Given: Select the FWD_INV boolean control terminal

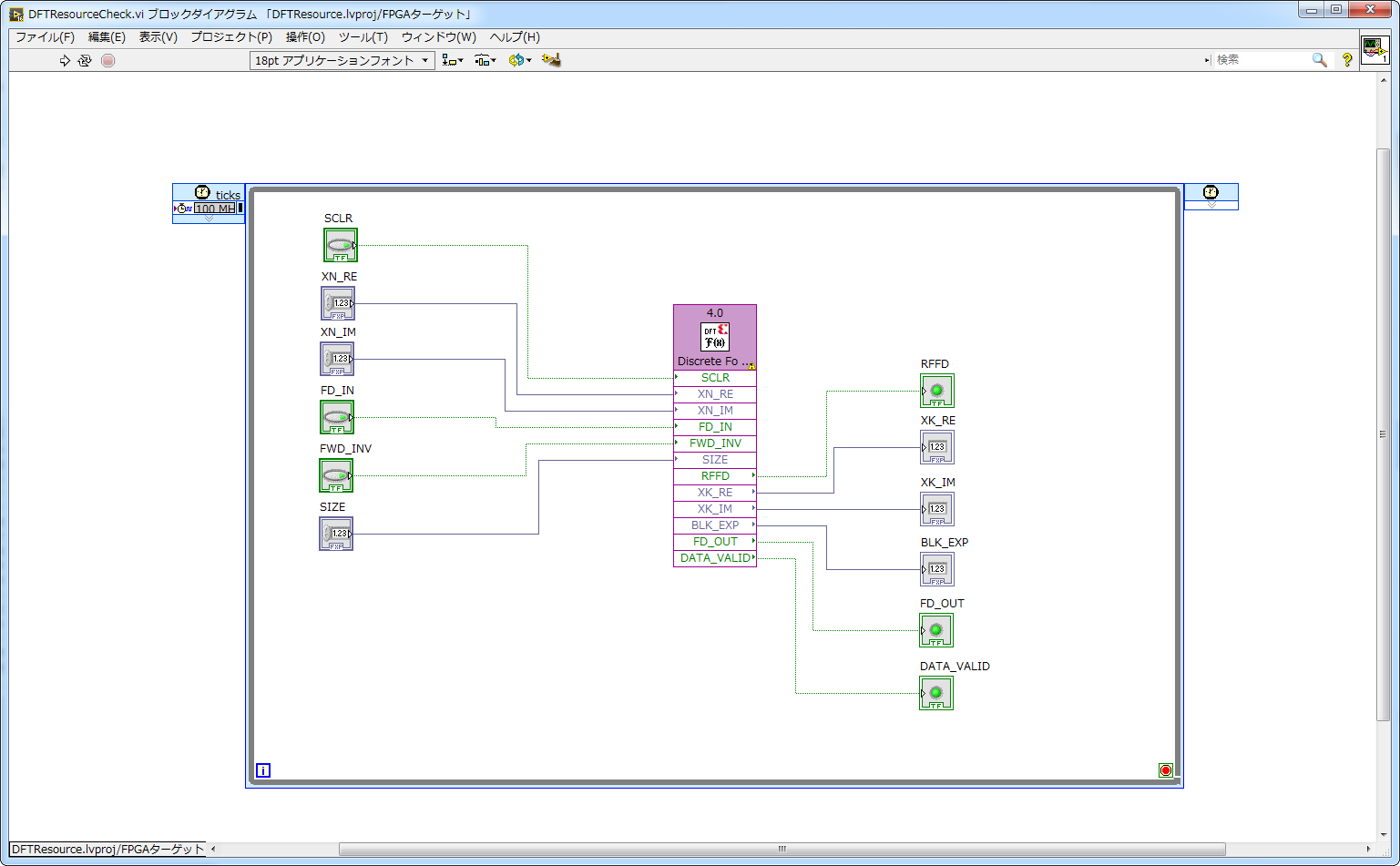Looking at the screenshot, I should (336, 475).
